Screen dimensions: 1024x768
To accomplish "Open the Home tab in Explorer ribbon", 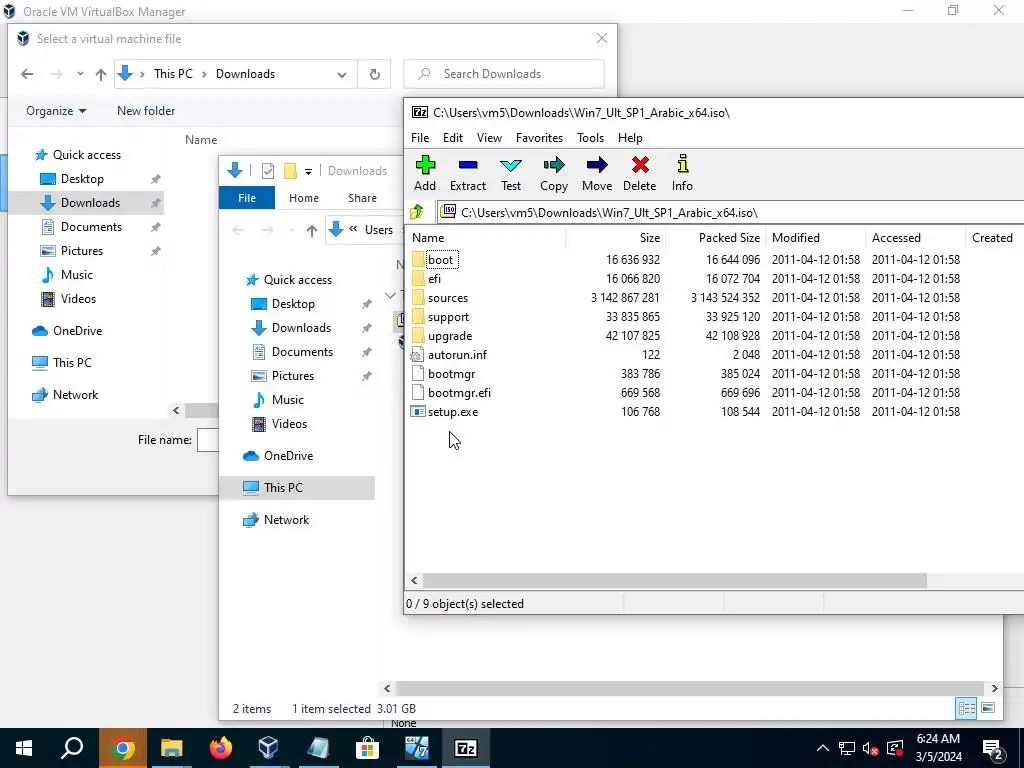I will (304, 198).
